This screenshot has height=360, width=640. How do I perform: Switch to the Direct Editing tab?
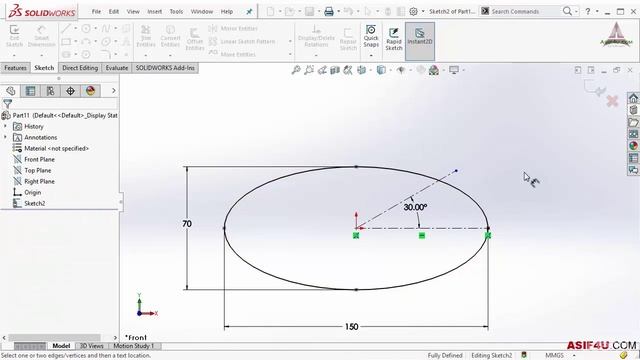80,68
